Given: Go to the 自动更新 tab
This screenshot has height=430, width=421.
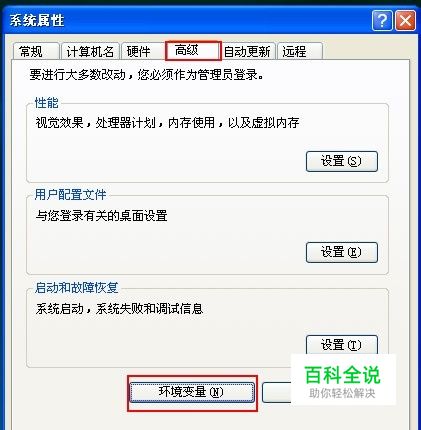Looking at the screenshot, I should (247, 51).
